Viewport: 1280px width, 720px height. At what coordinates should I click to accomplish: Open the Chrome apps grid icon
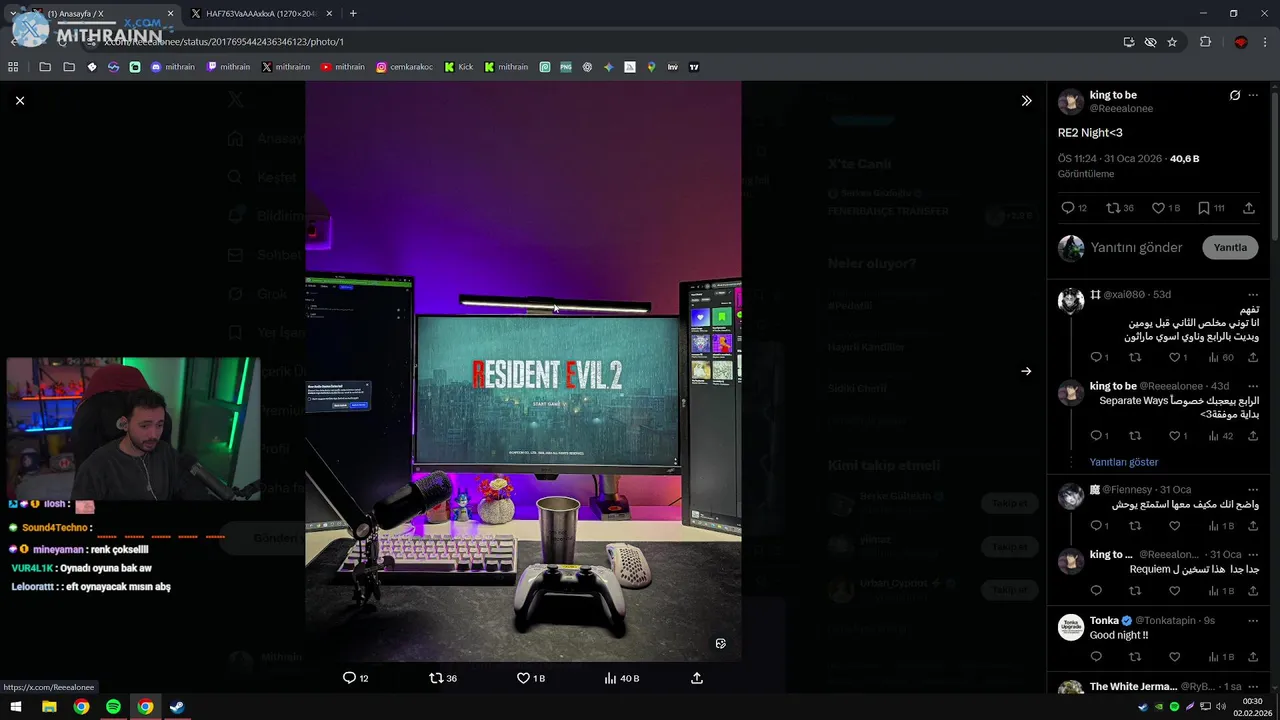tap(13, 67)
